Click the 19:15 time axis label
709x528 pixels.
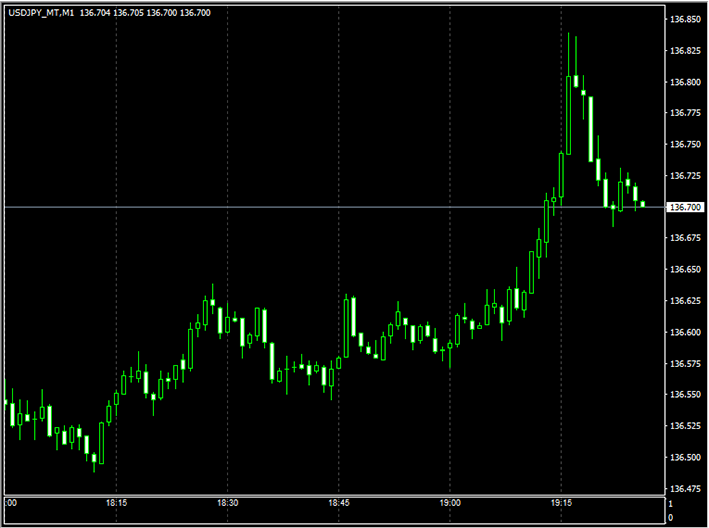tap(561, 503)
